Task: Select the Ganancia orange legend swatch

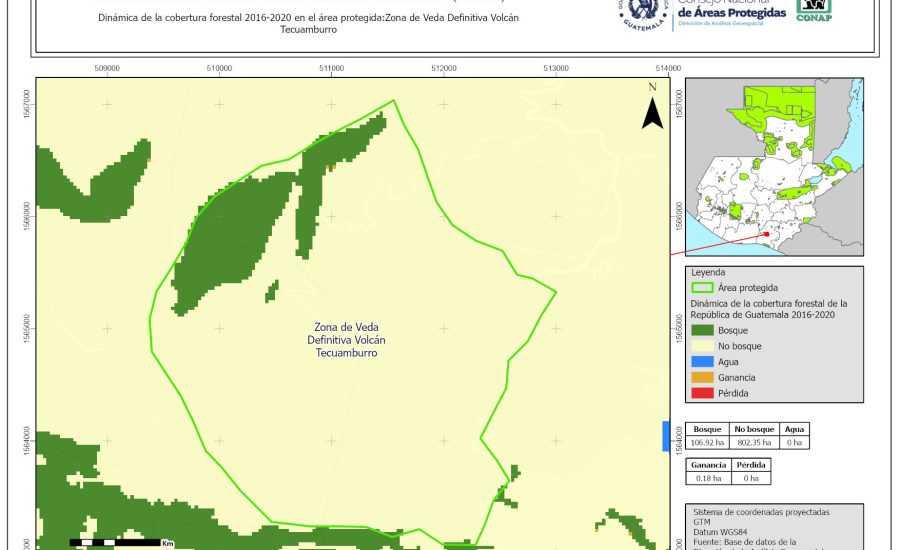Action: (x=704, y=377)
